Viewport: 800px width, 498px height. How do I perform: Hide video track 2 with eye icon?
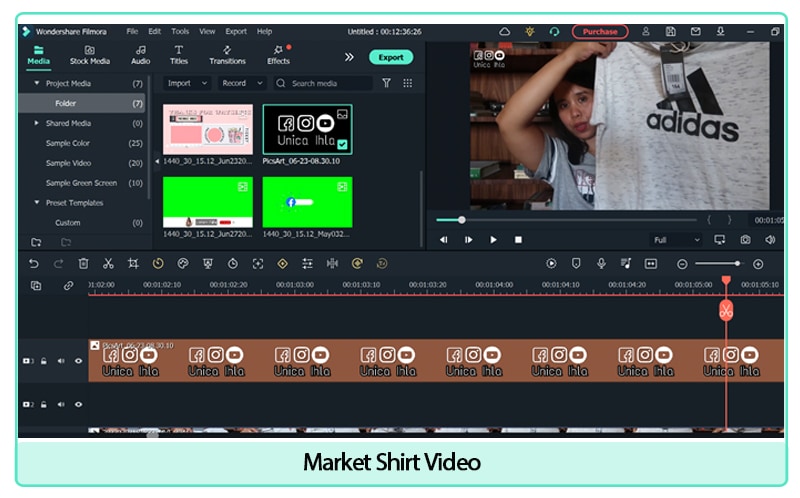pos(79,405)
